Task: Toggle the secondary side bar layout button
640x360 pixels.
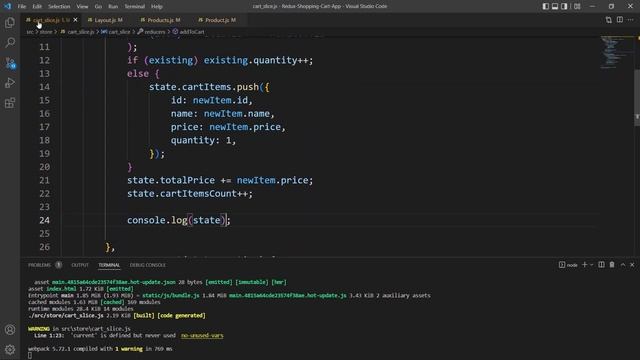Action: click(564, 6)
